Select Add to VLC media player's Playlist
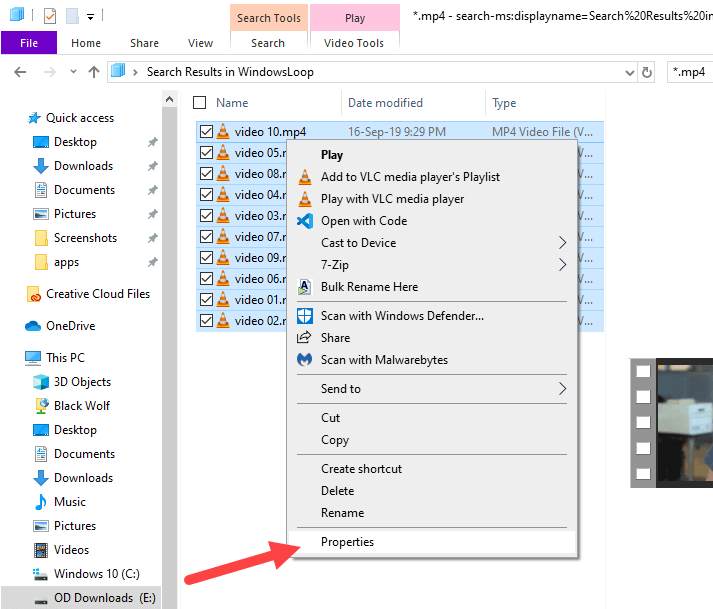 (432, 177)
